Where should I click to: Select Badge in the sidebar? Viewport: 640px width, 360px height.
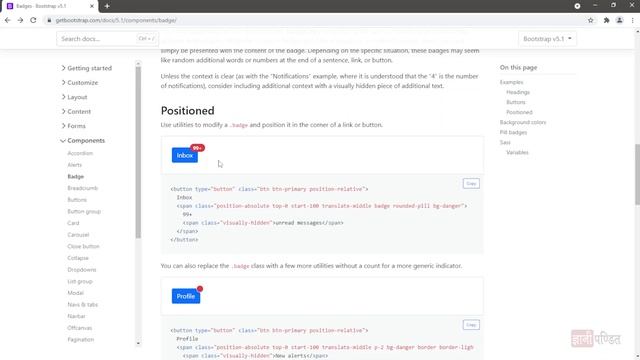(x=76, y=176)
